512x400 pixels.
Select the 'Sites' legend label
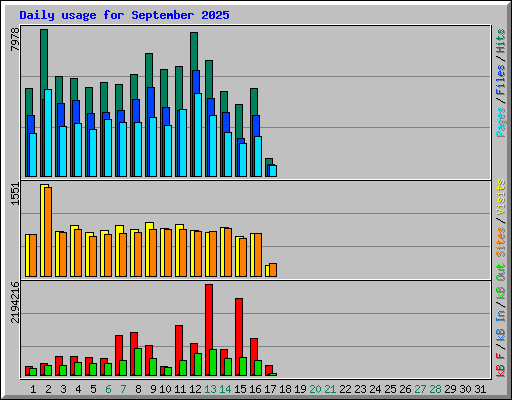tap(501, 242)
